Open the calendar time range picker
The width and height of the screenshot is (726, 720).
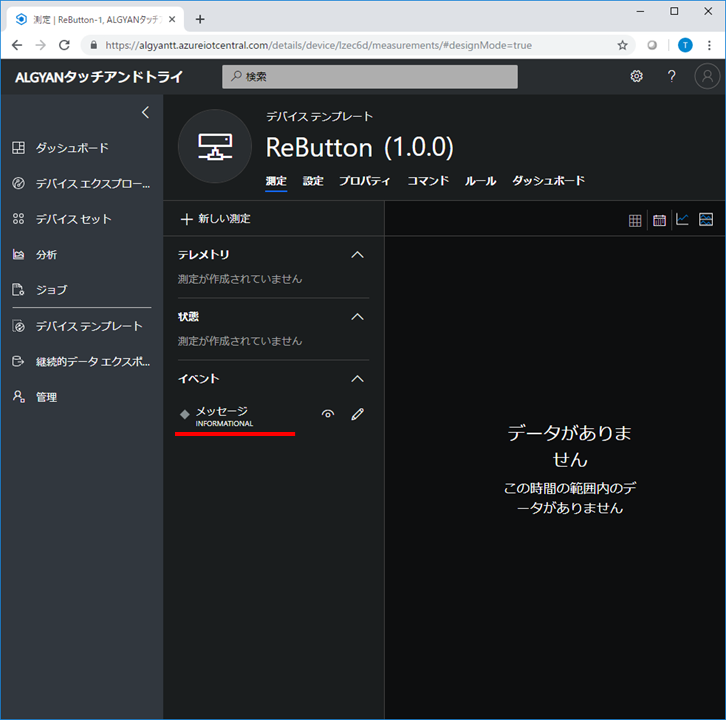pyautogui.click(x=659, y=220)
